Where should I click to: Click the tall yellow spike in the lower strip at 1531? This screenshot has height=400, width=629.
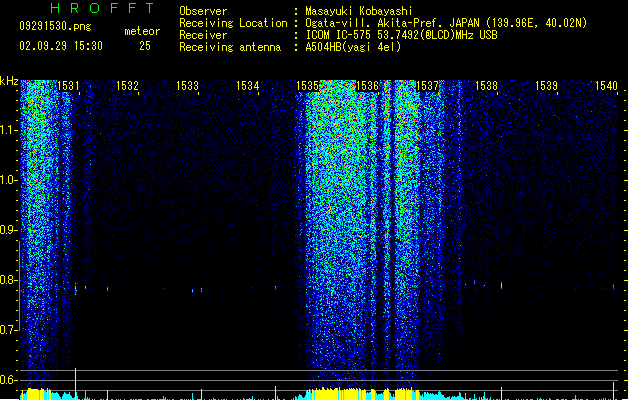[x=75, y=384]
